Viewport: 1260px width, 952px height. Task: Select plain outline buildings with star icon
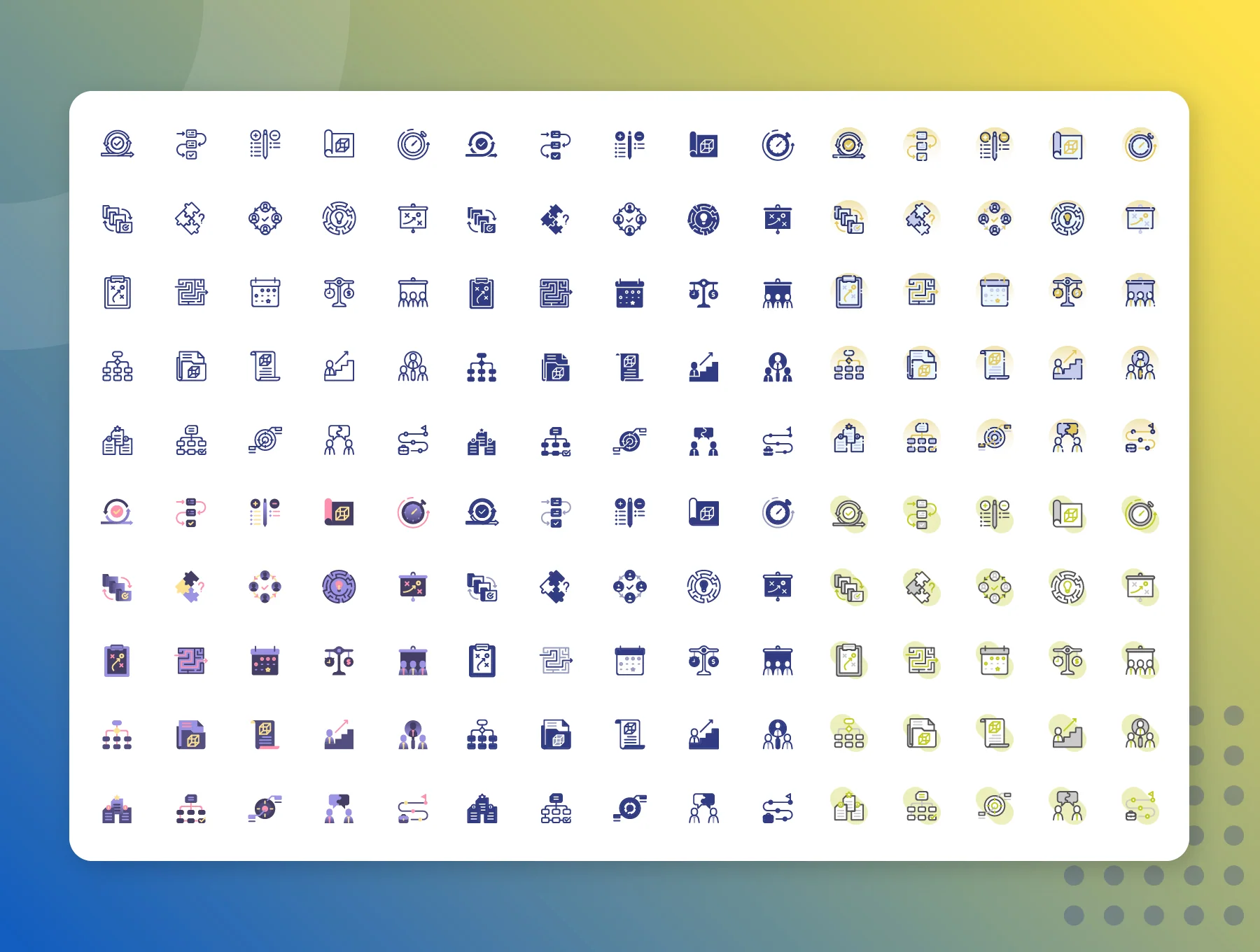click(x=118, y=440)
